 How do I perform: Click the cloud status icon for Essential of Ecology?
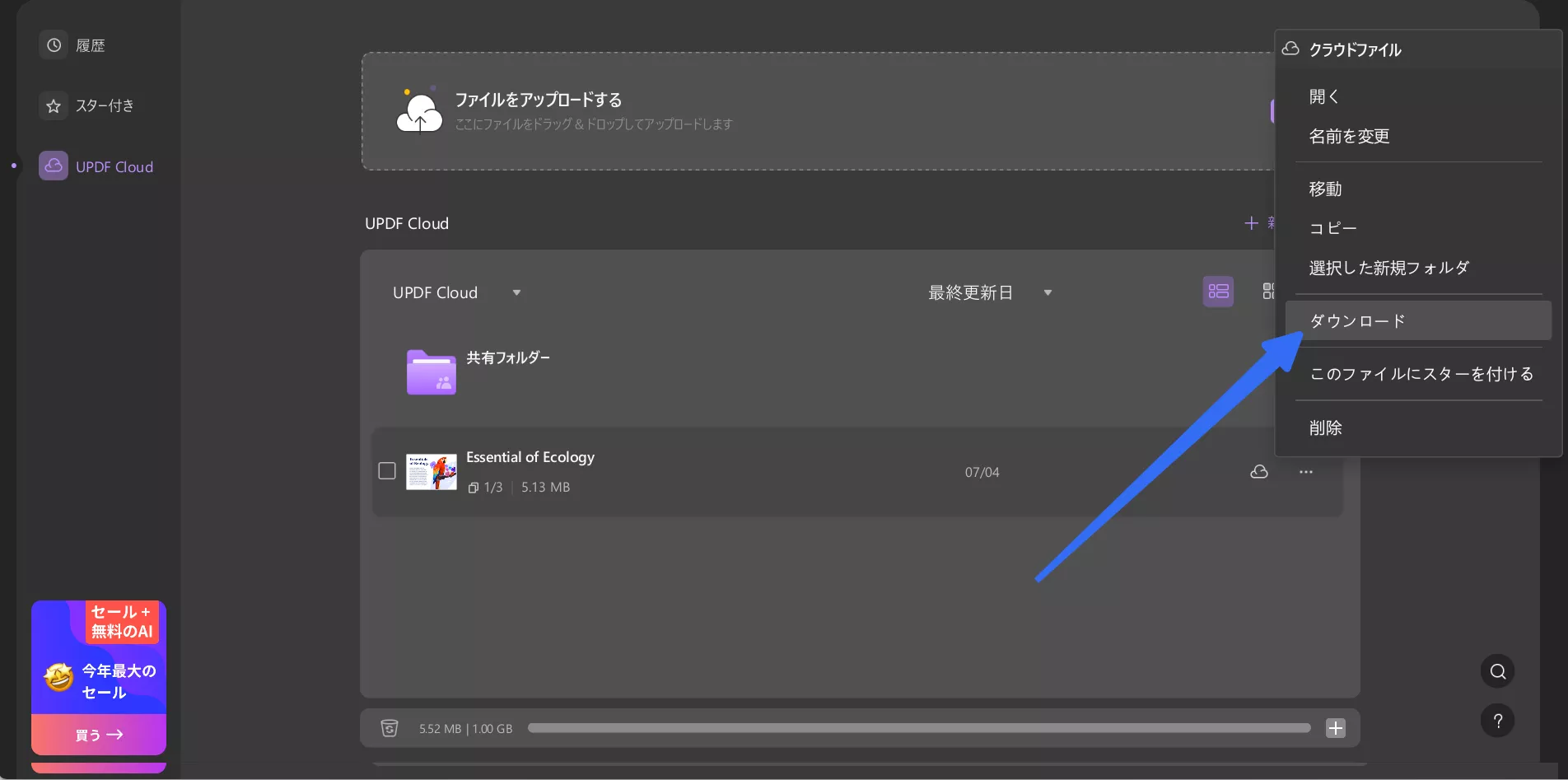tap(1259, 472)
